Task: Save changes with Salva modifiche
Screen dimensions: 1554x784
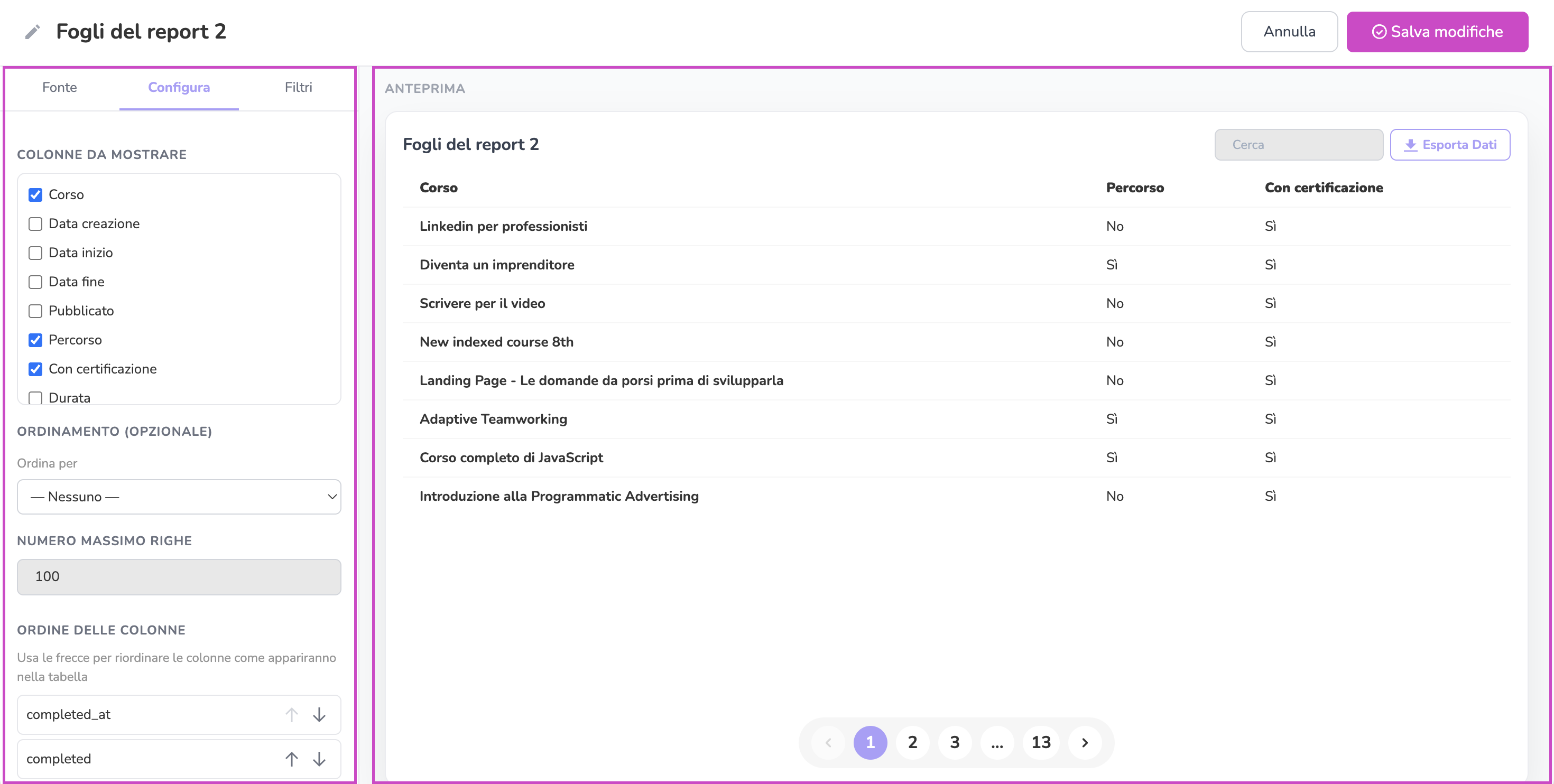Action: click(1437, 31)
